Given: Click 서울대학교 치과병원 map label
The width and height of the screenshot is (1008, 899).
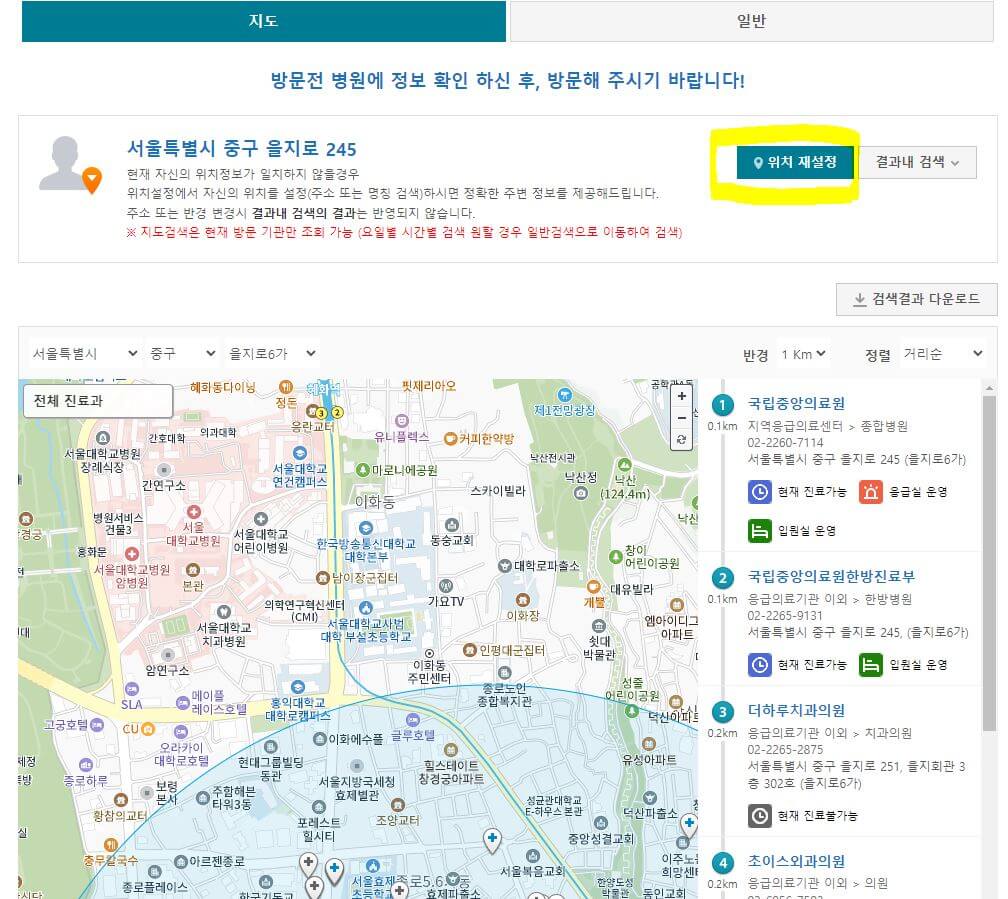Looking at the screenshot, I should pyautogui.click(x=224, y=634).
